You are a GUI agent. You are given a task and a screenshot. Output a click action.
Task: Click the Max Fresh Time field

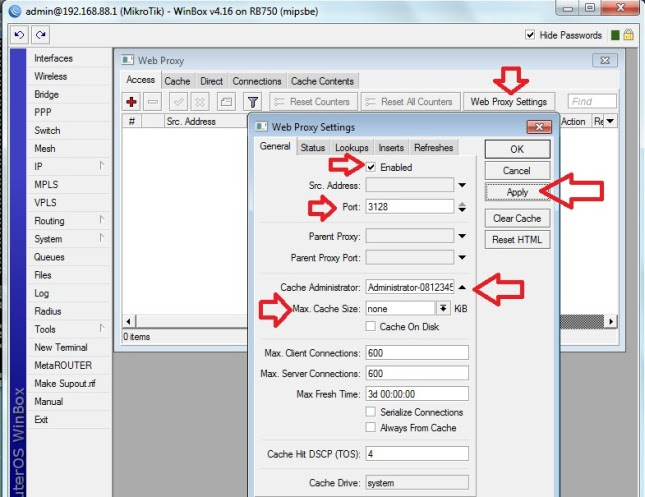417,394
